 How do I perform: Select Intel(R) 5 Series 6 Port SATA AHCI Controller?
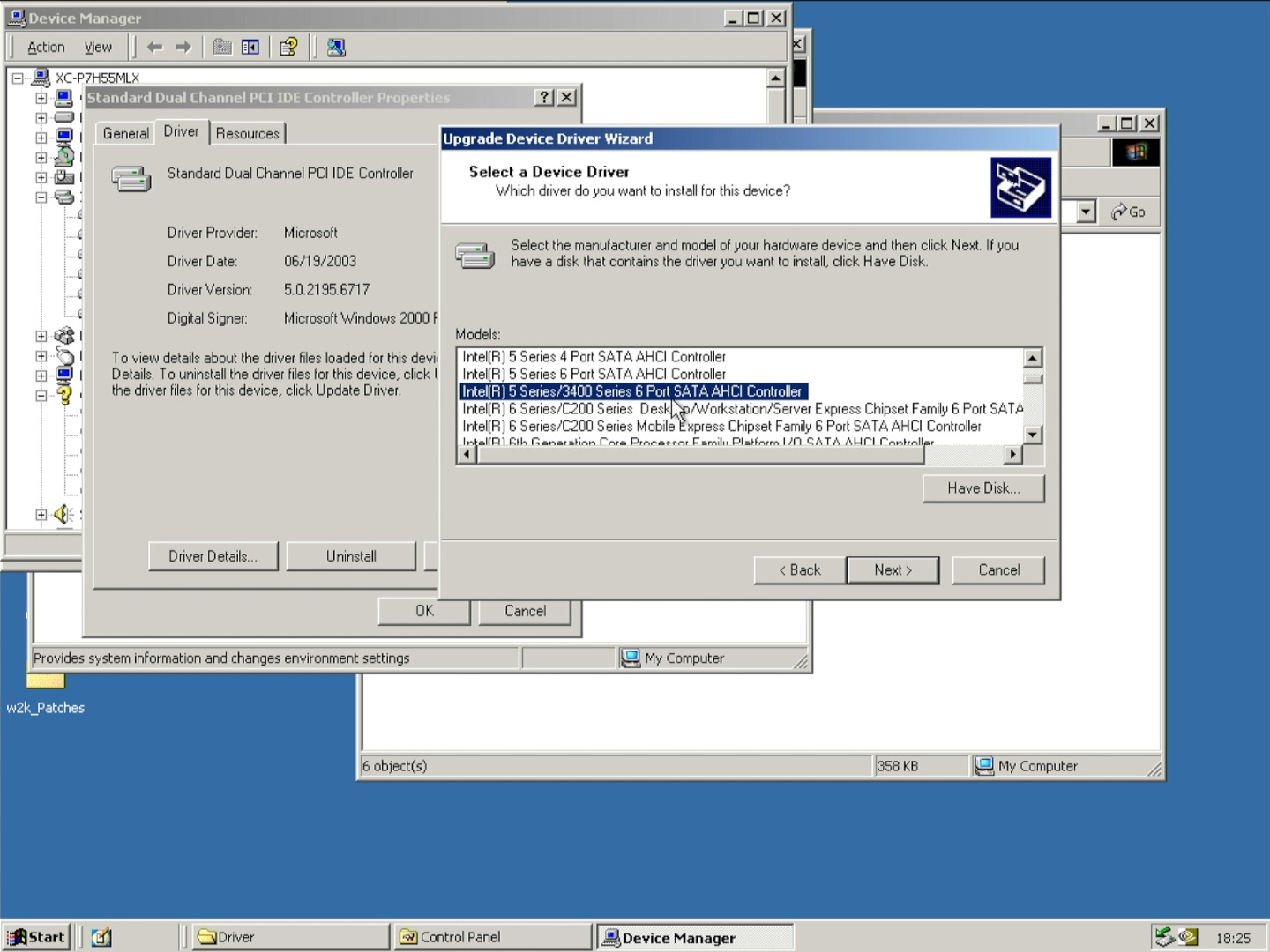click(x=594, y=375)
